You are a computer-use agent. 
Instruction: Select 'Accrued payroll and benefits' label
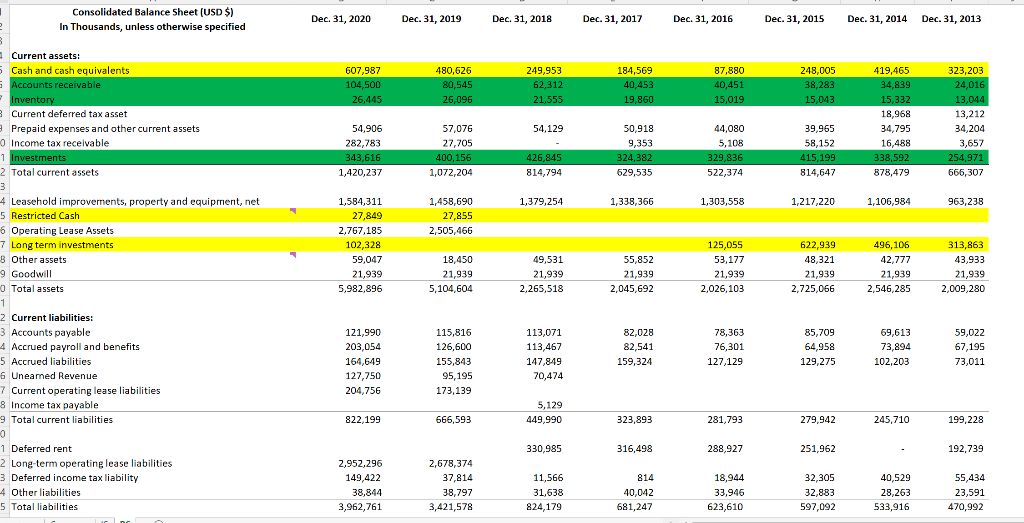(75, 347)
